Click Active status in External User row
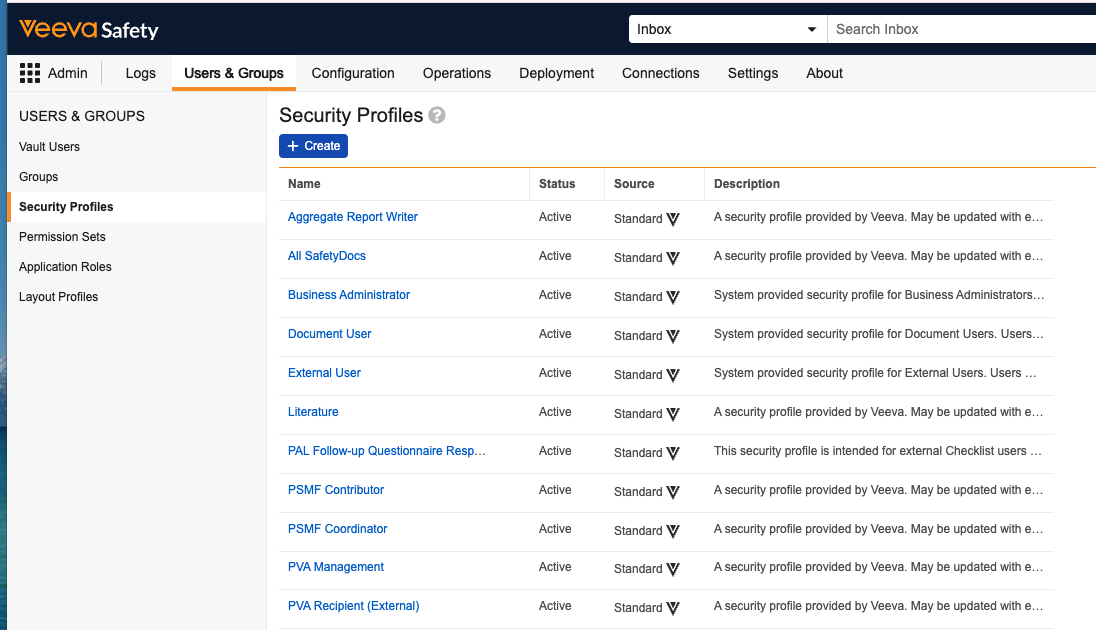This screenshot has height=630, width=1096. (555, 373)
